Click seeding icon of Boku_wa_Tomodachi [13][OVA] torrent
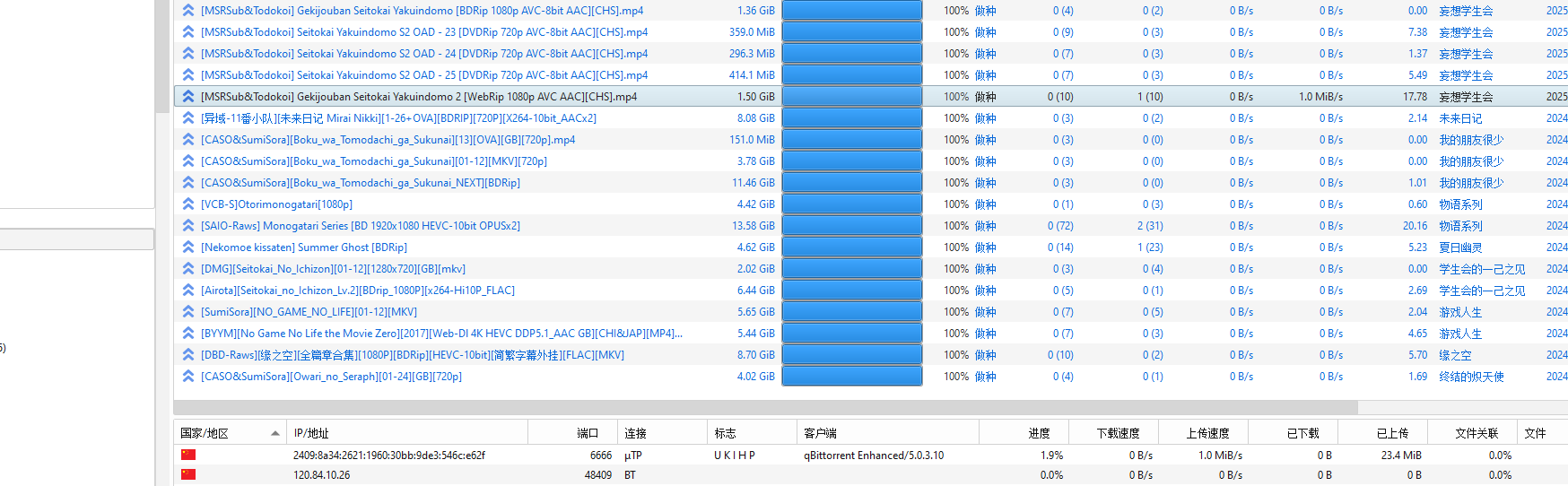The image size is (1568, 486). click(188, 140)
